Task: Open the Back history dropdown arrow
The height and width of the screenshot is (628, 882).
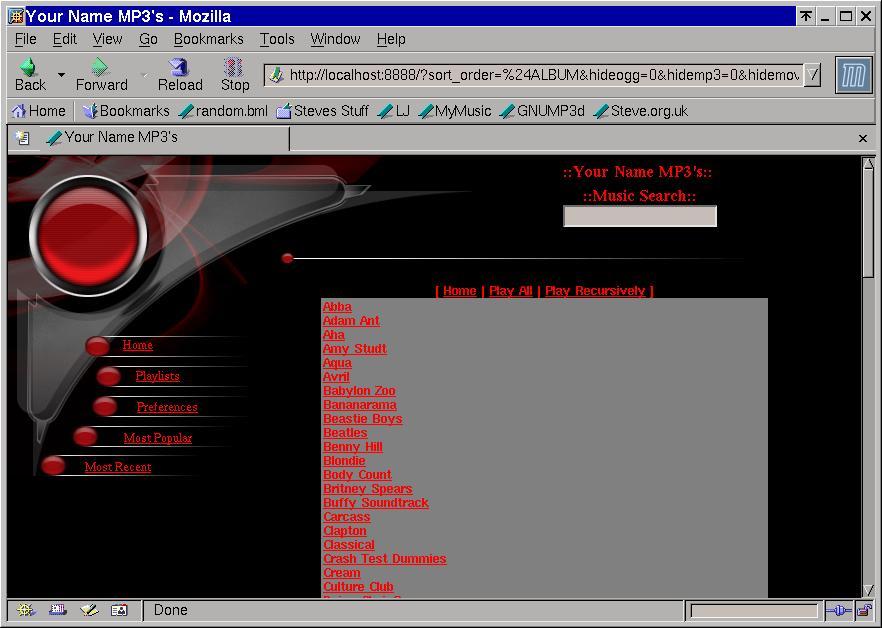Action: click(61, 74)
